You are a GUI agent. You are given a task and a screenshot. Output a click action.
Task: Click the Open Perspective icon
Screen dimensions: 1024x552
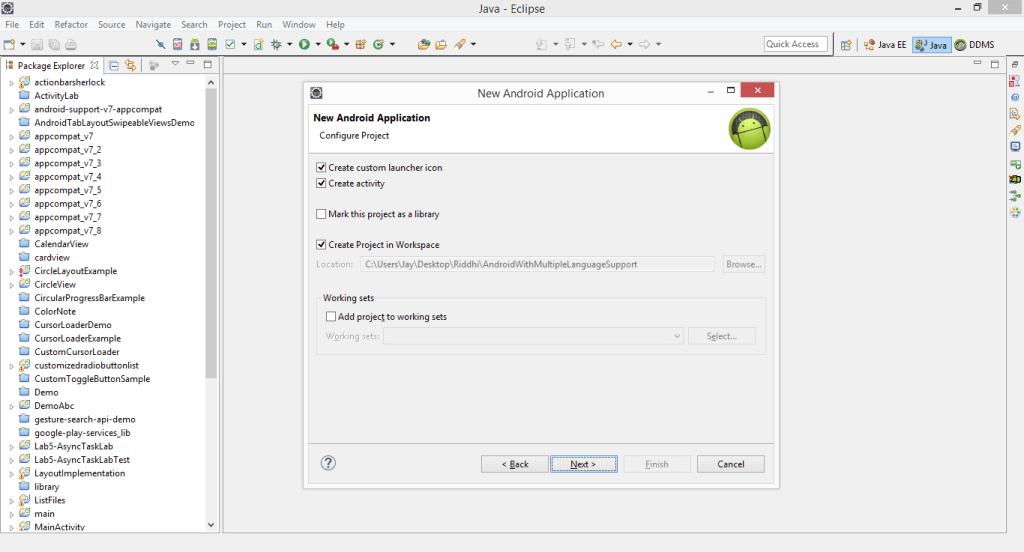pyautogui.click(x=846, y=44)
